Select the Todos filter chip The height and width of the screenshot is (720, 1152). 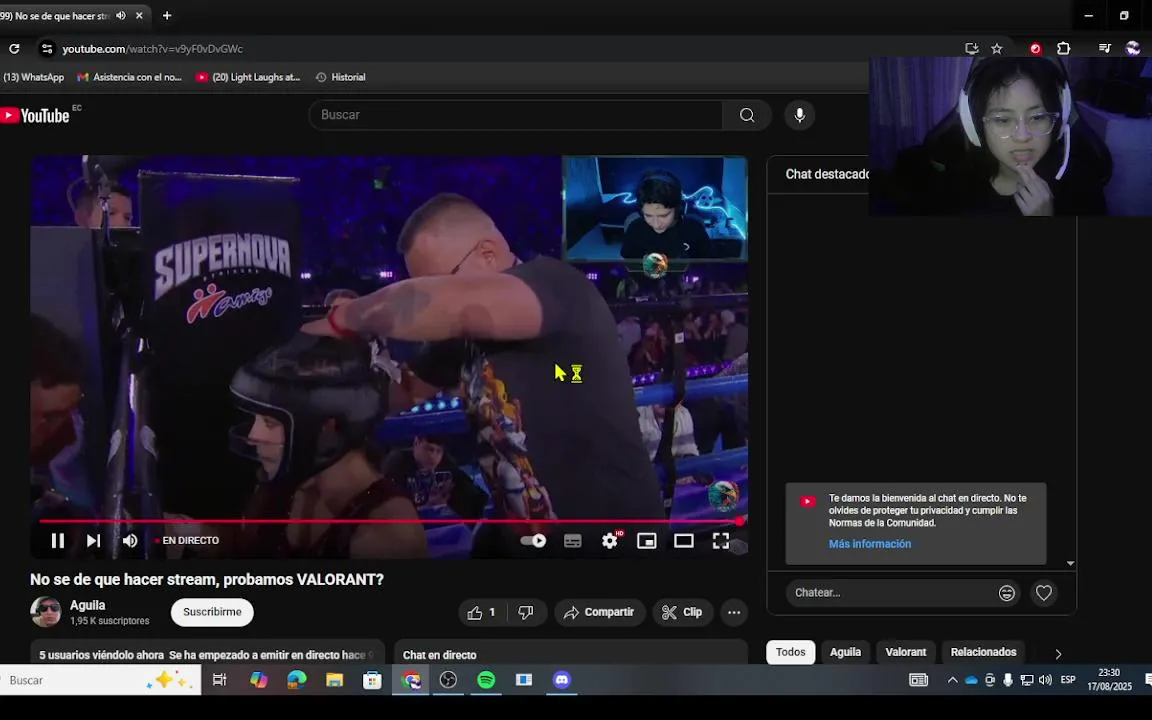(x=791, y=652)
